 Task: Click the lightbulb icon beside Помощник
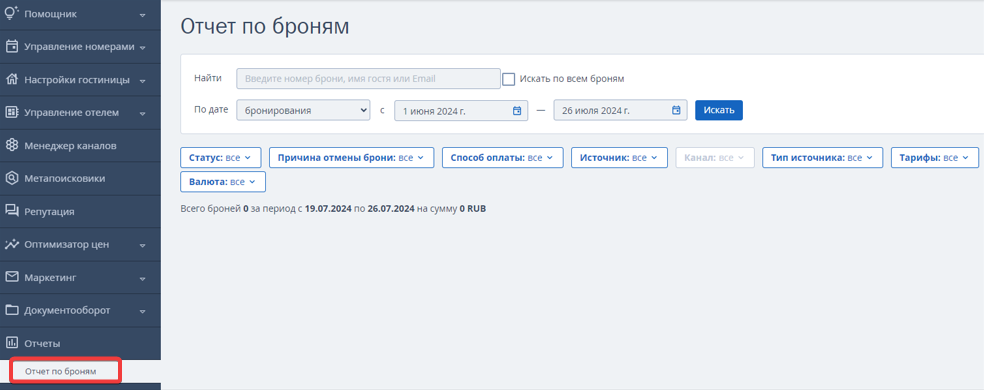(11, 13)
